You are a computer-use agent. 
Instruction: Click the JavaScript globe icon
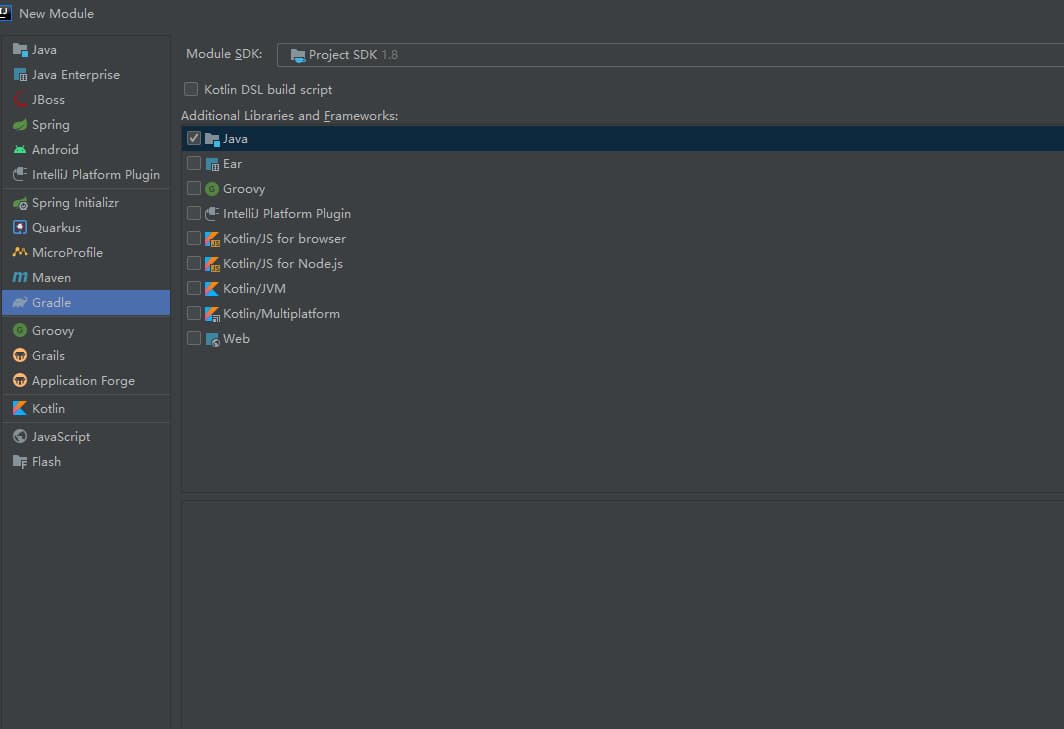pos(20,436)
